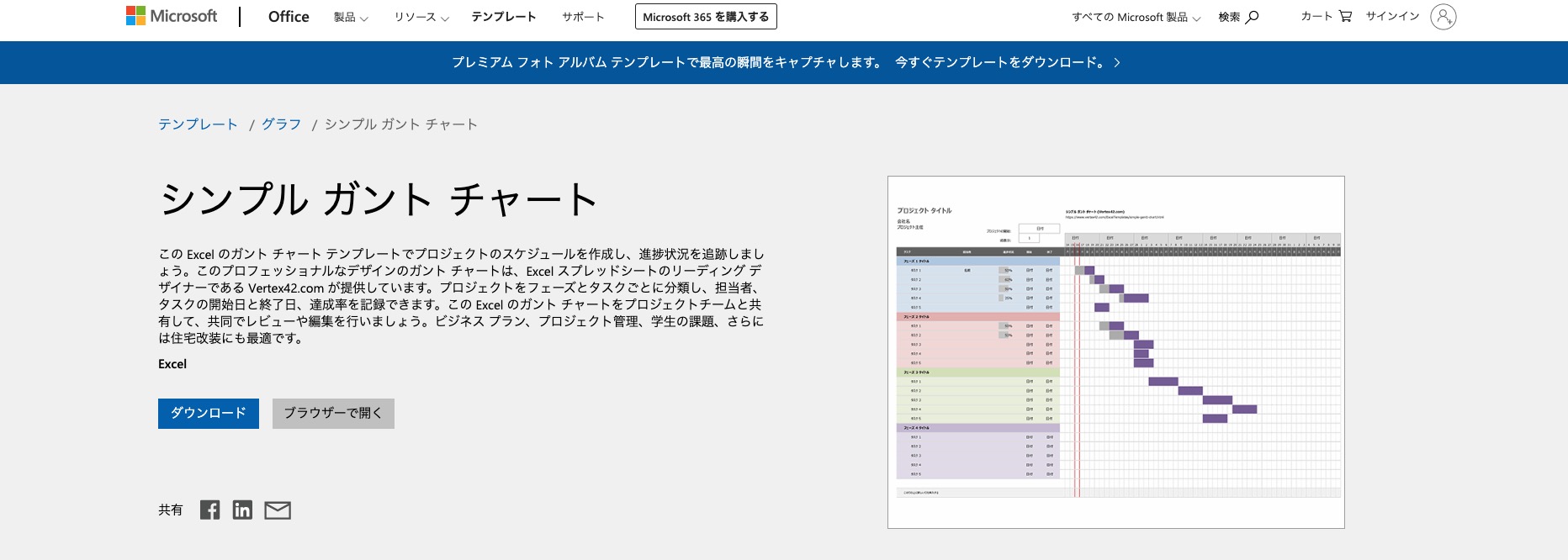The image size is (1568, 560).
Task: Open the テンプレート nav item
Action: (503, 17)
